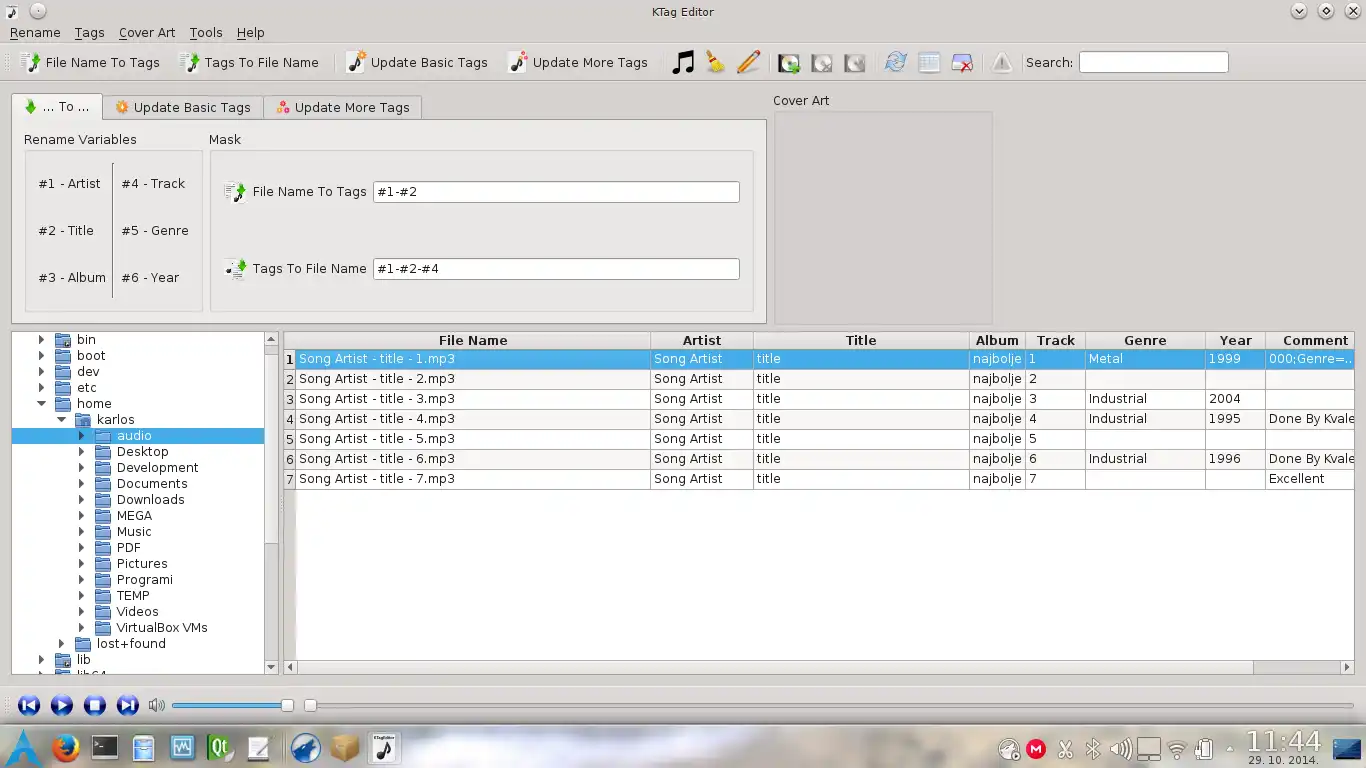Screen dimensions: 1366x768
Task: Click the pencil edit toolbar icon
Action: pyautogui.click(x=748, y=62)
